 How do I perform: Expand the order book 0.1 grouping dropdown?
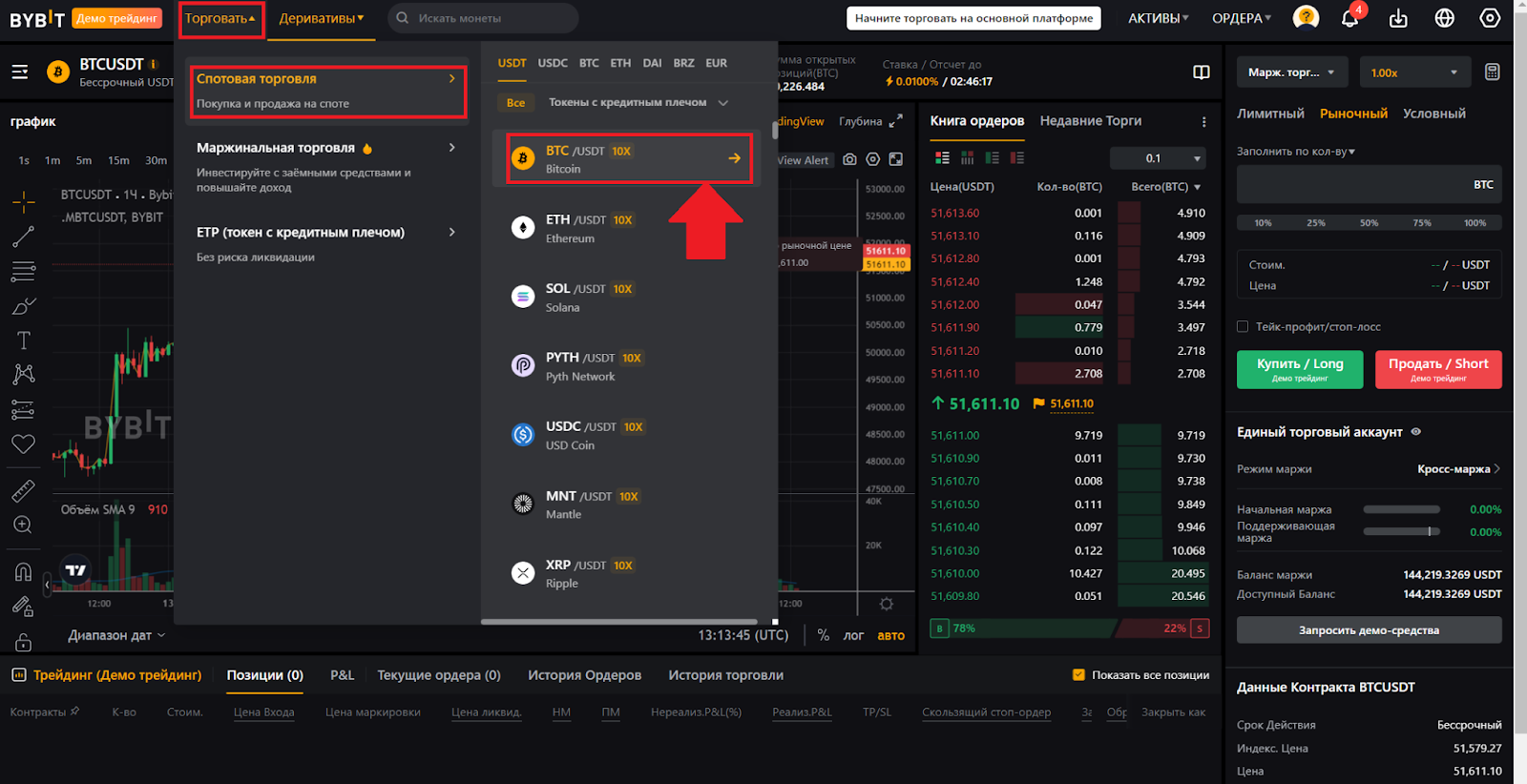click(x=1171, y=158)
